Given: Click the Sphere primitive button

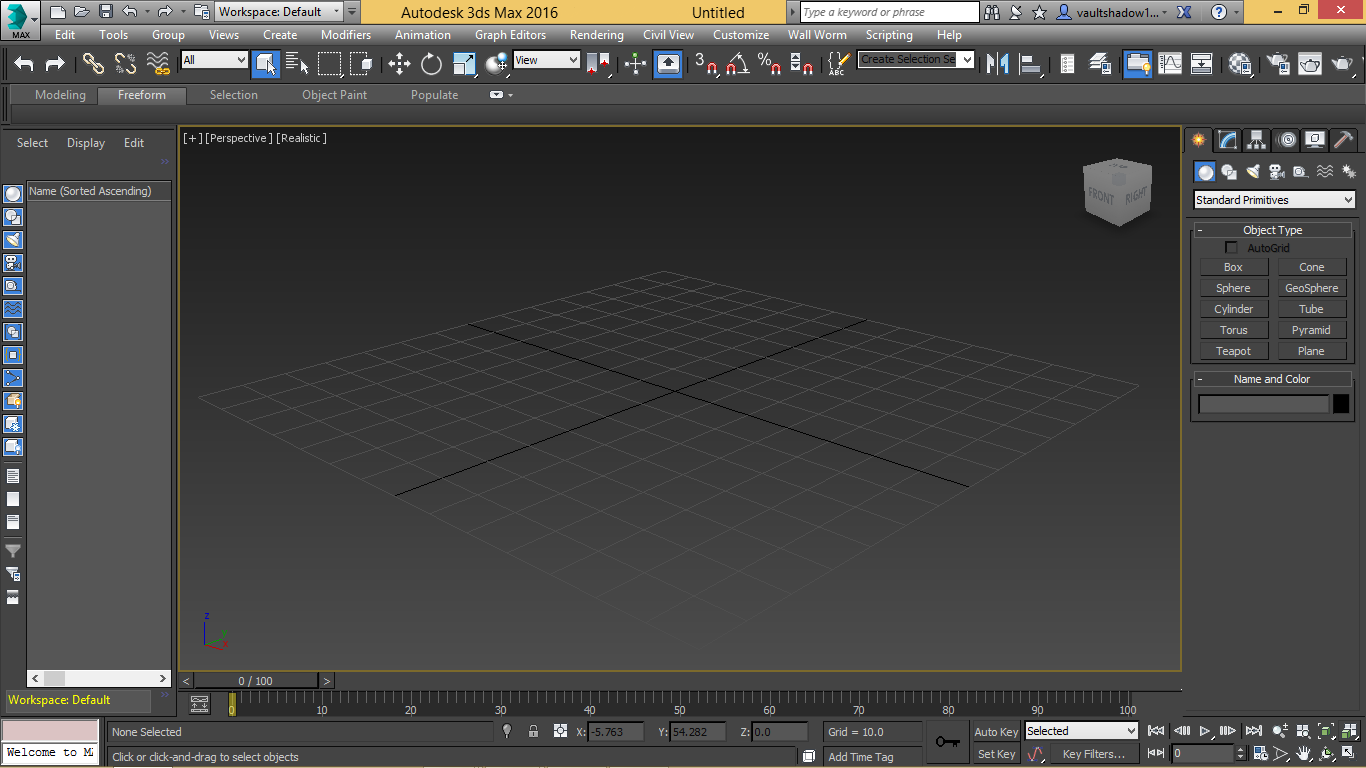Looking at the screenshot, I should point(1233,288).
